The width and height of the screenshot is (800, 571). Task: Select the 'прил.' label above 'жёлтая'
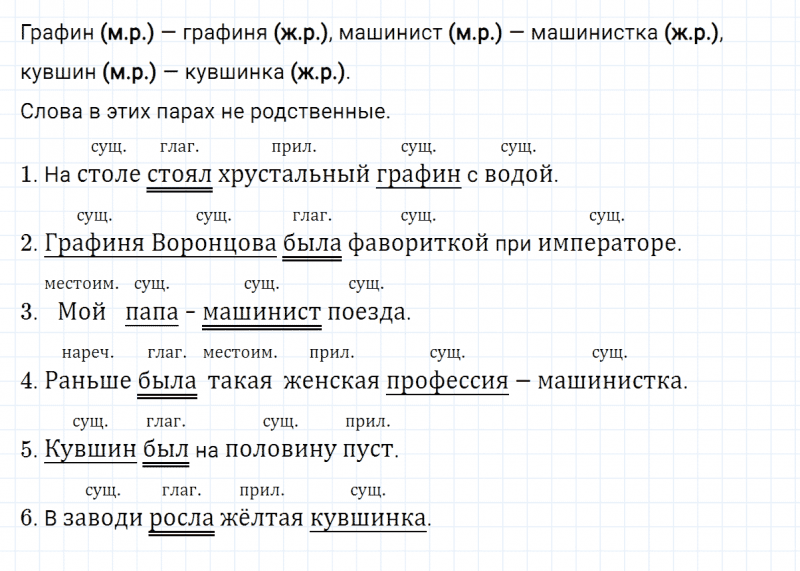pyautogui.click(x=262, y=490)
